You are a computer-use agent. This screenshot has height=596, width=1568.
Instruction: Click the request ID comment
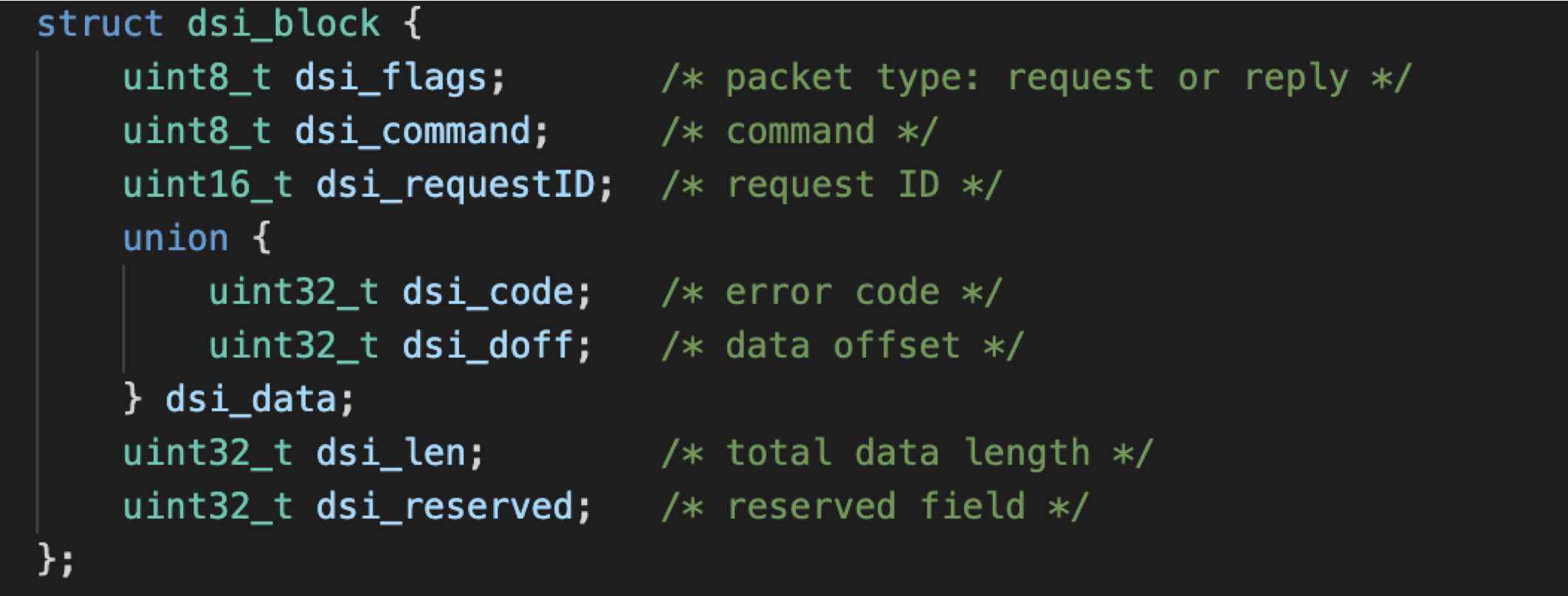[832, 185]
